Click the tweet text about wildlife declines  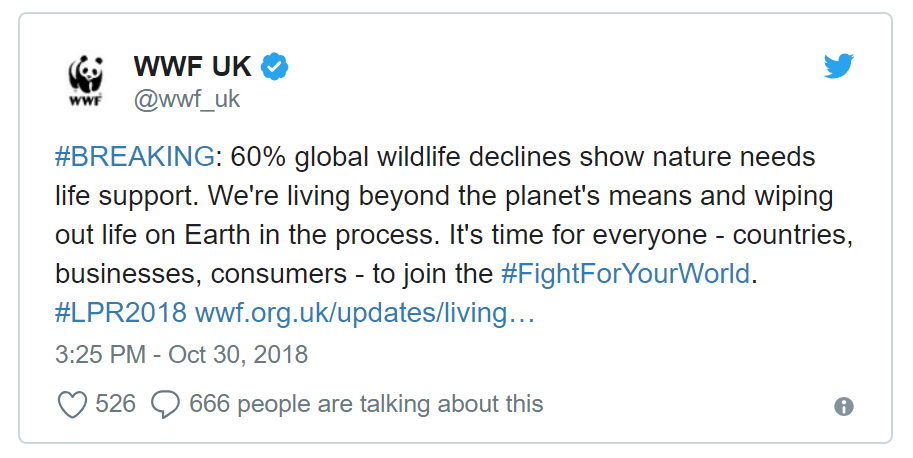[x=454, y=235]
